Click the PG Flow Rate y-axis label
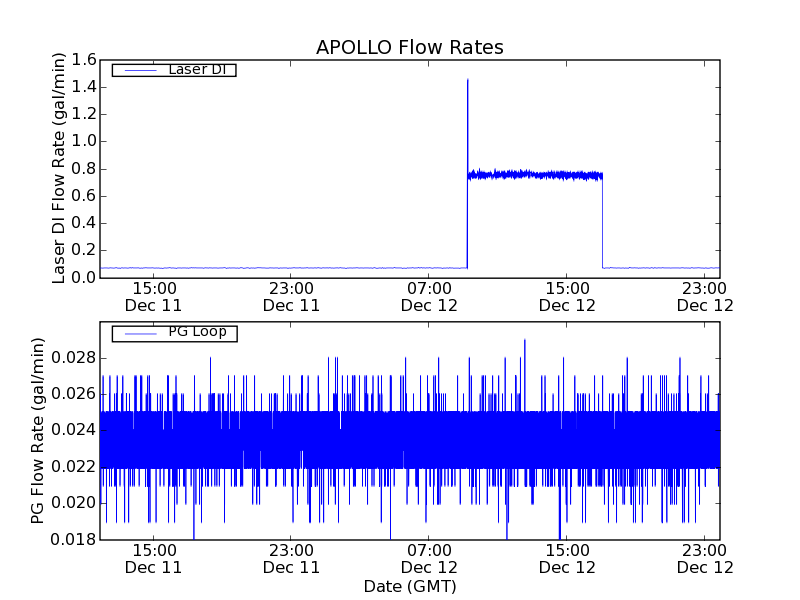The width and height of the screenshot is (800, 600). point(38,430)
